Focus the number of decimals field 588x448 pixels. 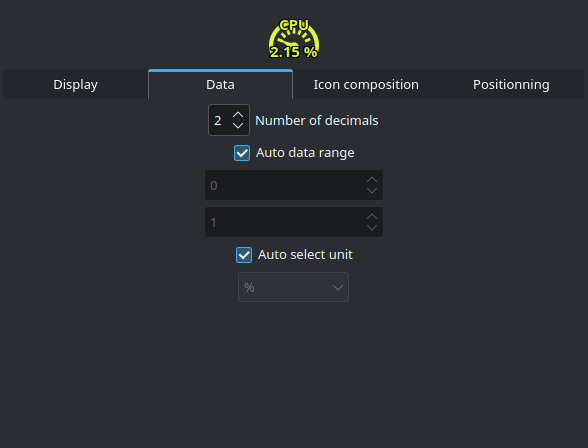220,120
